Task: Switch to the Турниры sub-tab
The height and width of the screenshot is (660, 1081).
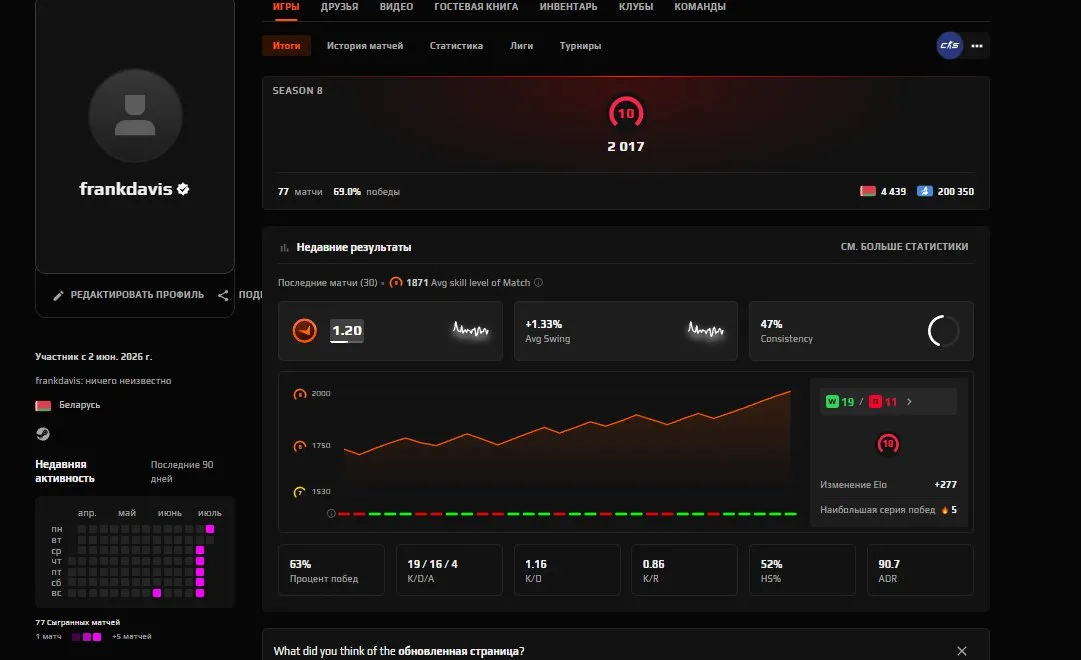Action: pyautogui.click(x=580, y=46)
